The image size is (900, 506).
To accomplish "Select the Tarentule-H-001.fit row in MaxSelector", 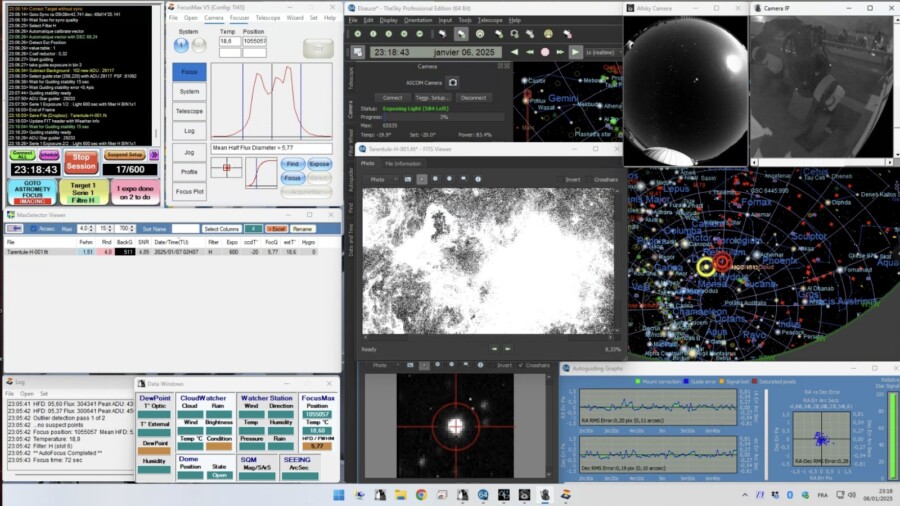I will 161,252.
